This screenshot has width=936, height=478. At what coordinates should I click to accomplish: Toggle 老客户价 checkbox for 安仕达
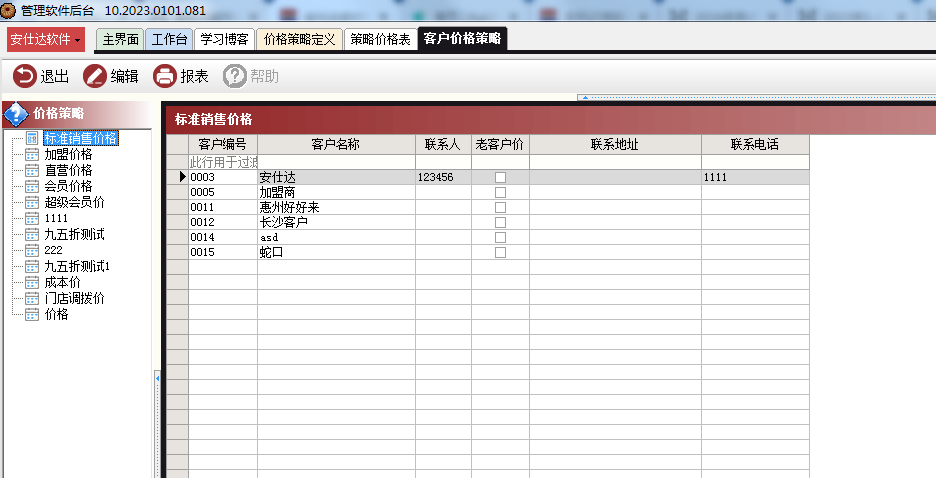click(x=500, y=177)
